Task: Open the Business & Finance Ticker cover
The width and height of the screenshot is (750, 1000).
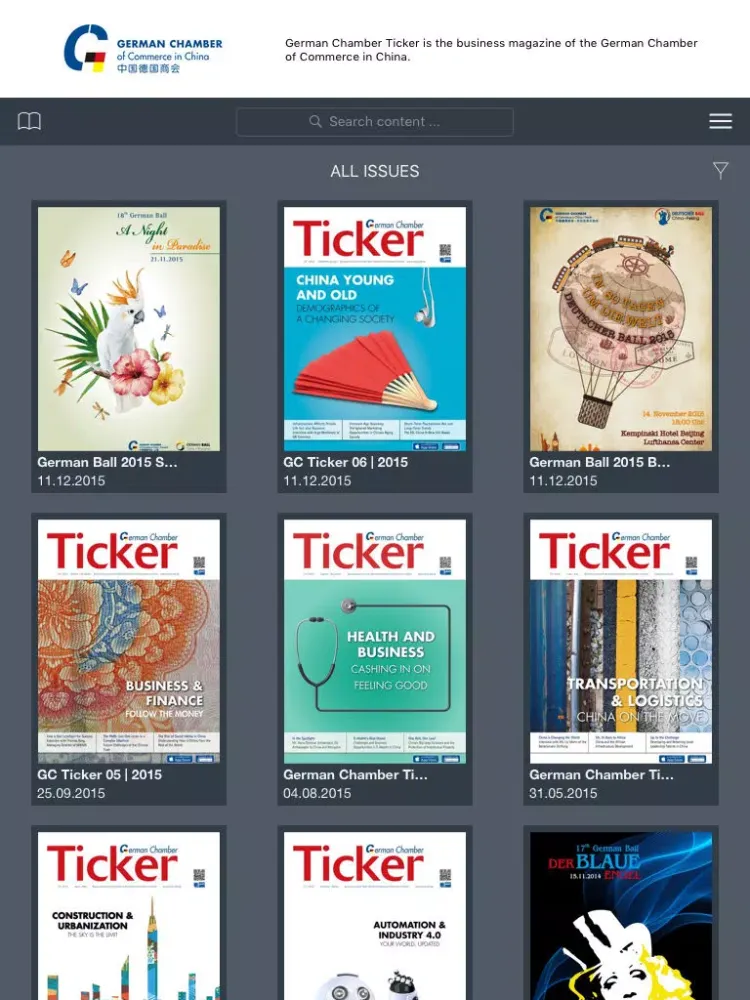Action: click(x=129, y=641)
